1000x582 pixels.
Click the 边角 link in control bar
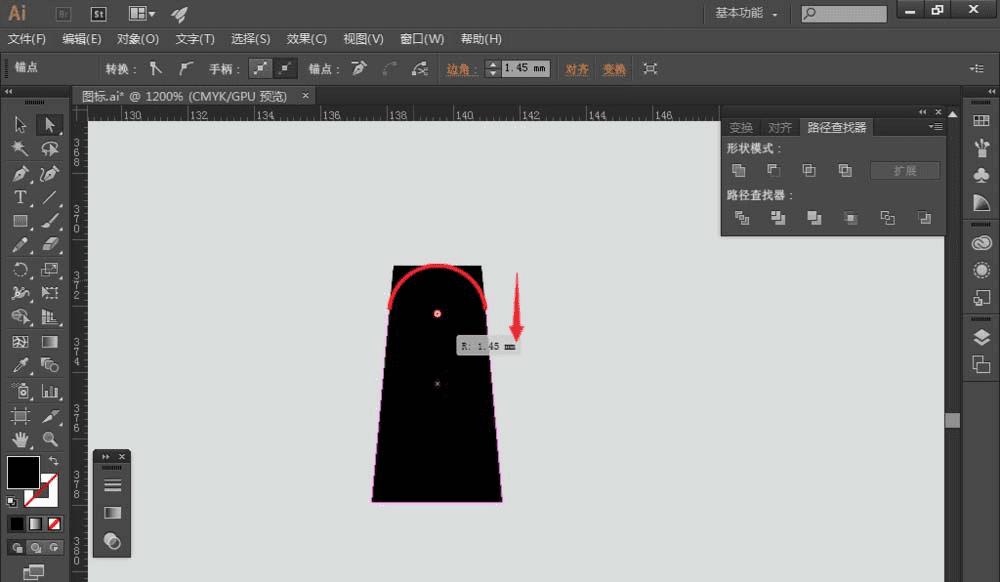[x=460, y=69]
